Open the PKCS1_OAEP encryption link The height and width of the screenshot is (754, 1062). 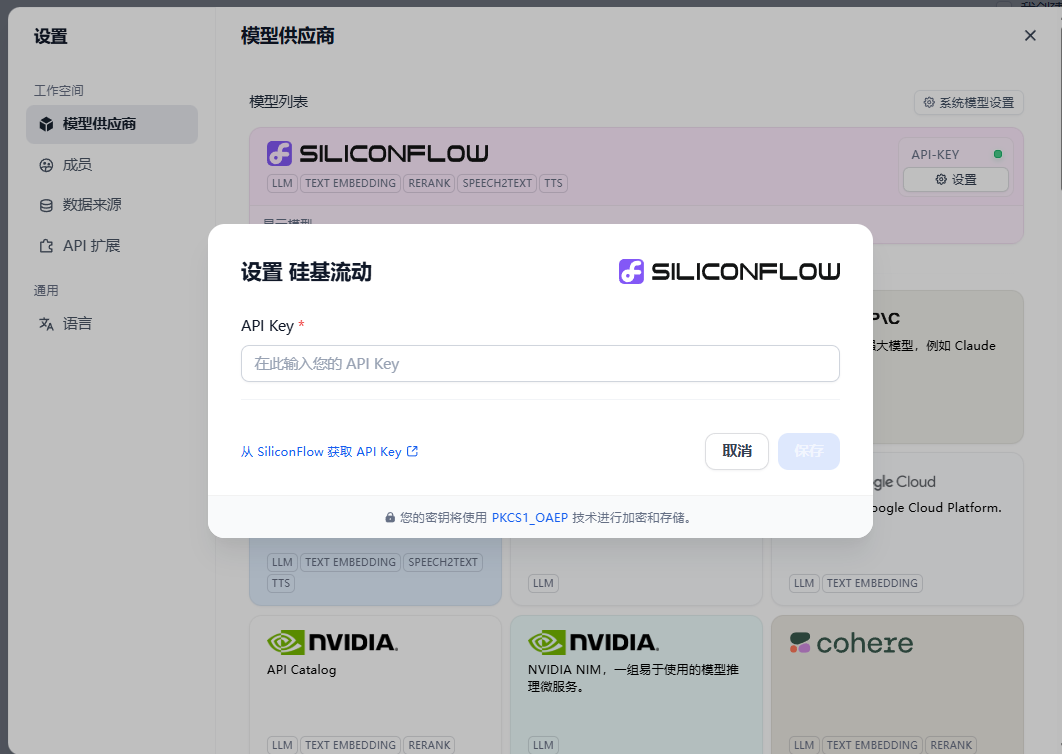pyautogui.click(x=530, y=518)
